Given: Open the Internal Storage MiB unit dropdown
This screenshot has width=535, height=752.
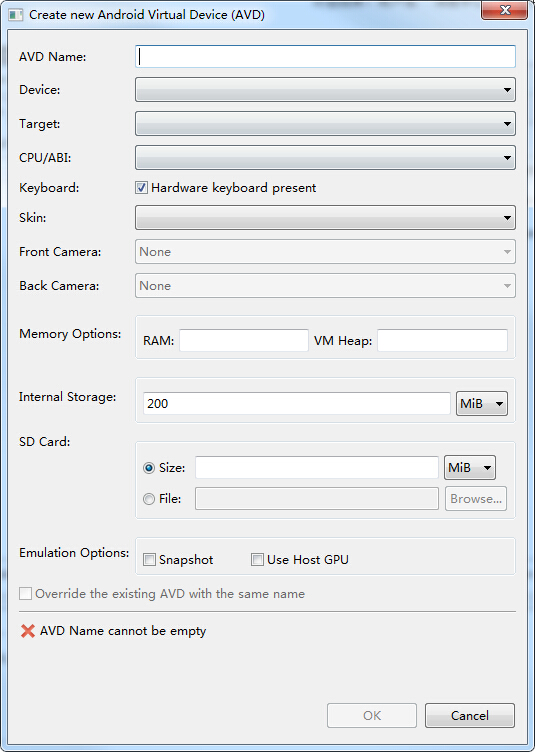Looking at the screenshot, I should pos(482,403).
